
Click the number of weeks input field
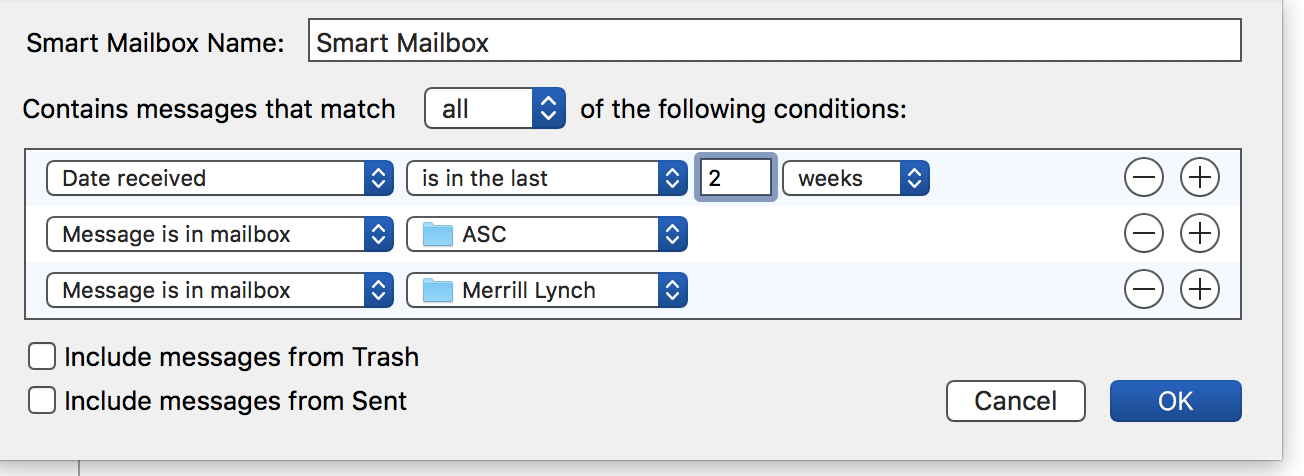coord(736,179)
